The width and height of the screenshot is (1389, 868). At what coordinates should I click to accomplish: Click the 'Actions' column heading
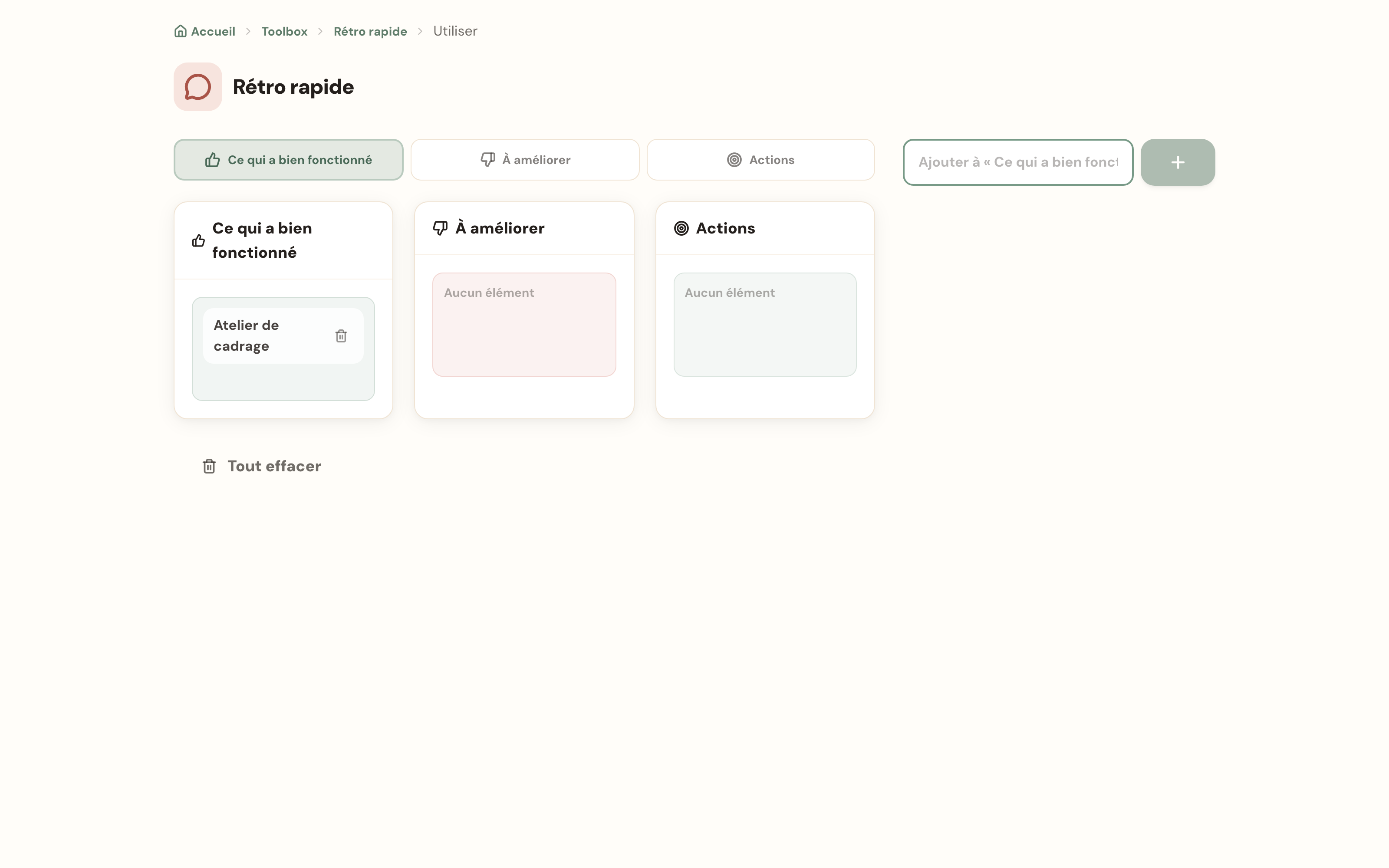coord(725,228)
